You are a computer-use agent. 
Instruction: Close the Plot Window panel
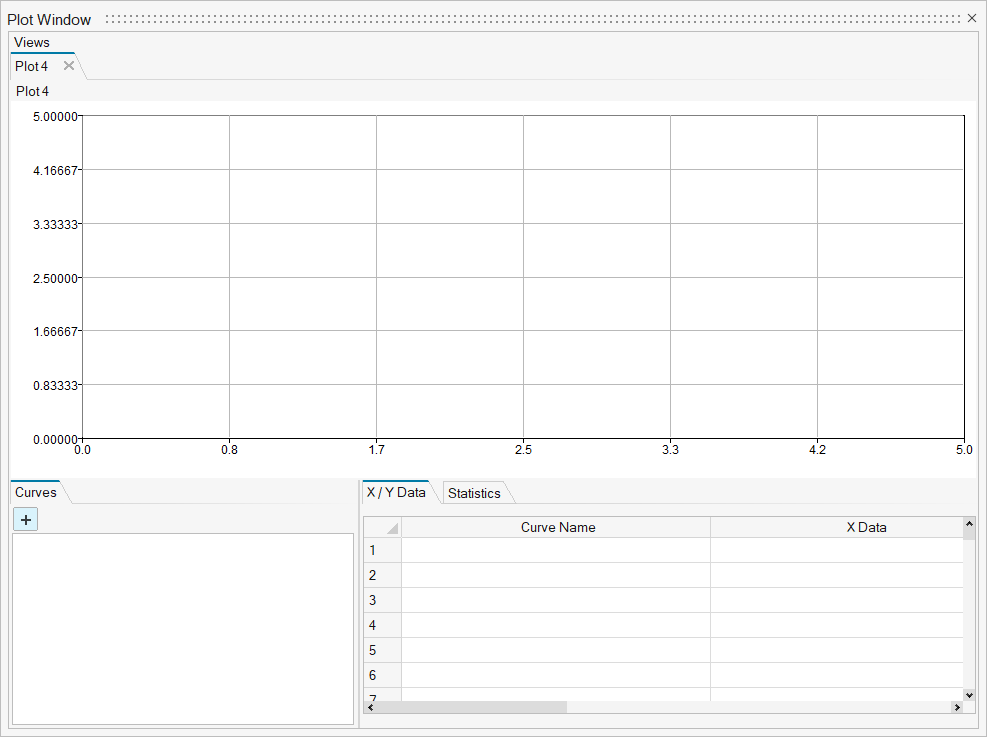coord(972,18)
